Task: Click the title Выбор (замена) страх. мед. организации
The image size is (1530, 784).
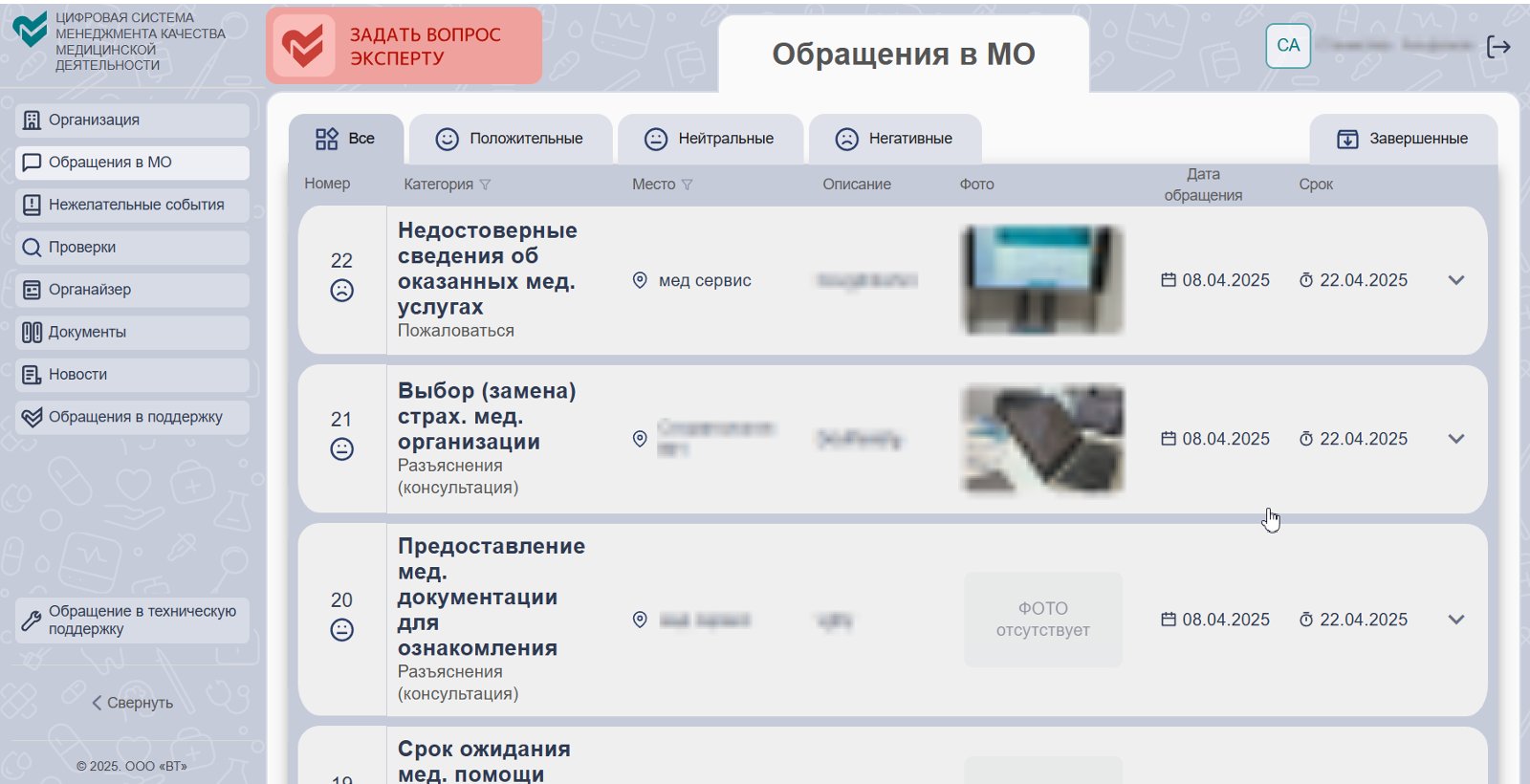Action: [488, 417]
